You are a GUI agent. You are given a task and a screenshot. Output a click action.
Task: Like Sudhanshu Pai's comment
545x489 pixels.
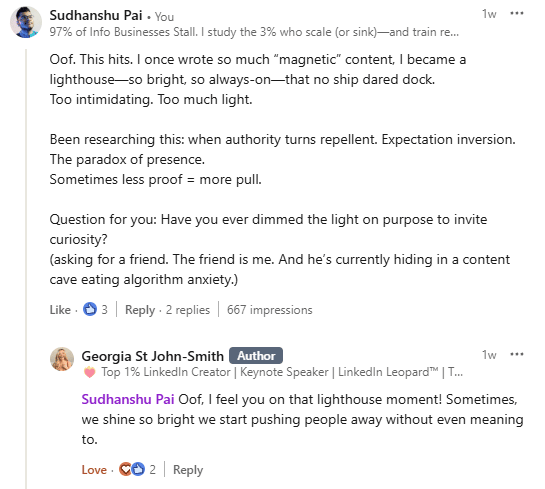click(60, 310)
